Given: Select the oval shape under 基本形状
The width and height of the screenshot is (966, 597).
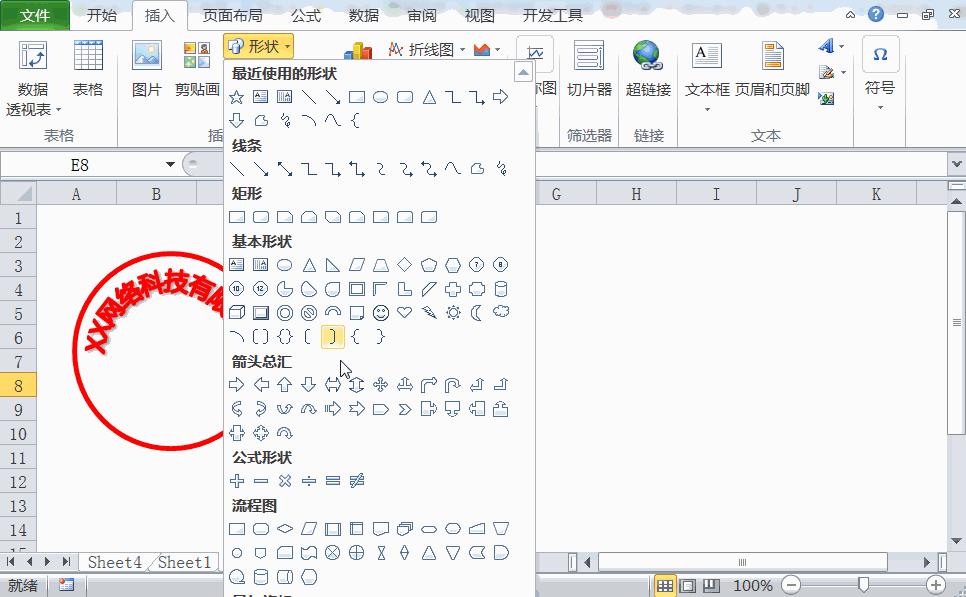Looking at the screenshot, I should pyautogui.click(x=285, y=264).
